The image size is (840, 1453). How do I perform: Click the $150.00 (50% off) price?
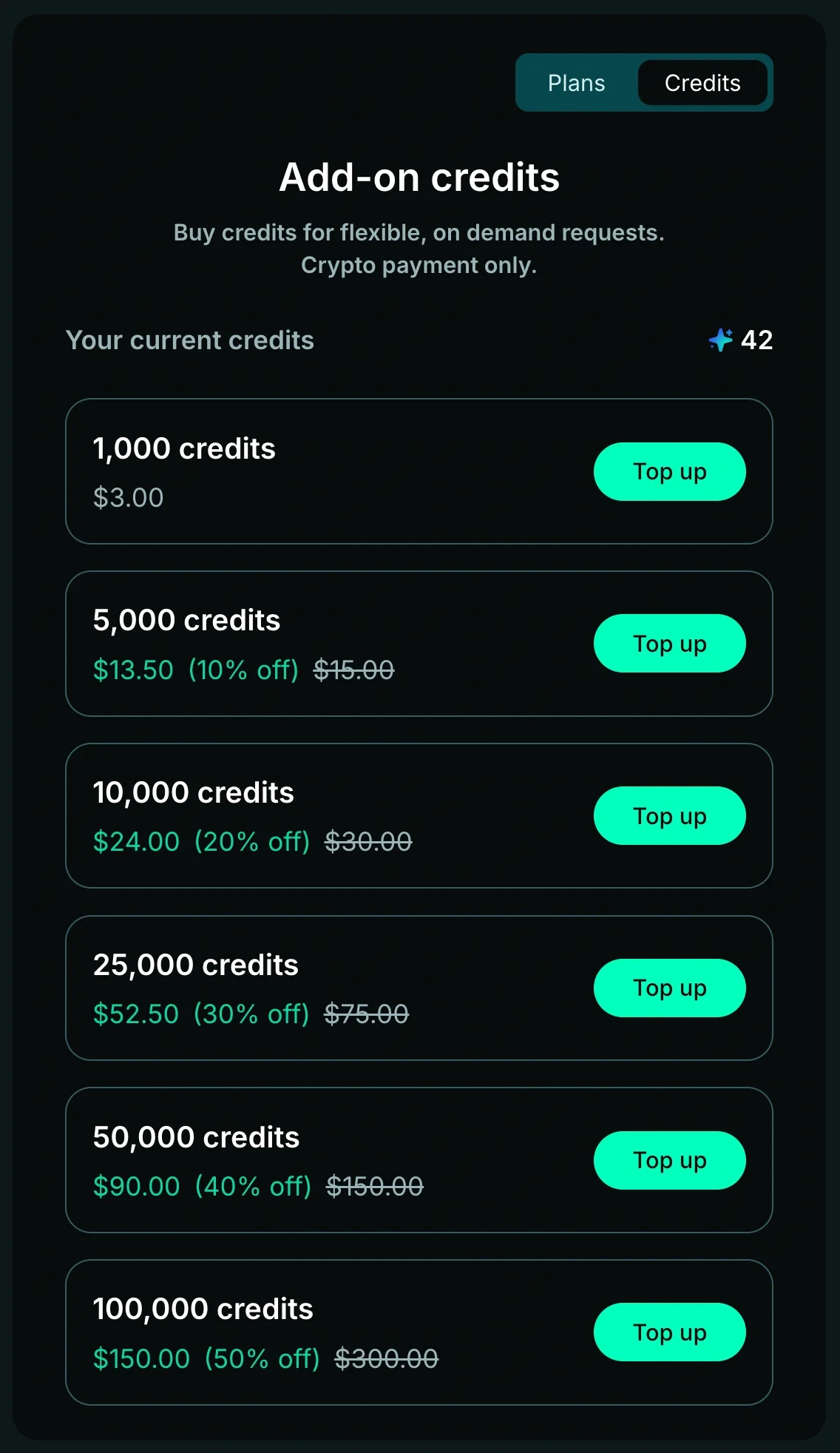pos(206,1359)
